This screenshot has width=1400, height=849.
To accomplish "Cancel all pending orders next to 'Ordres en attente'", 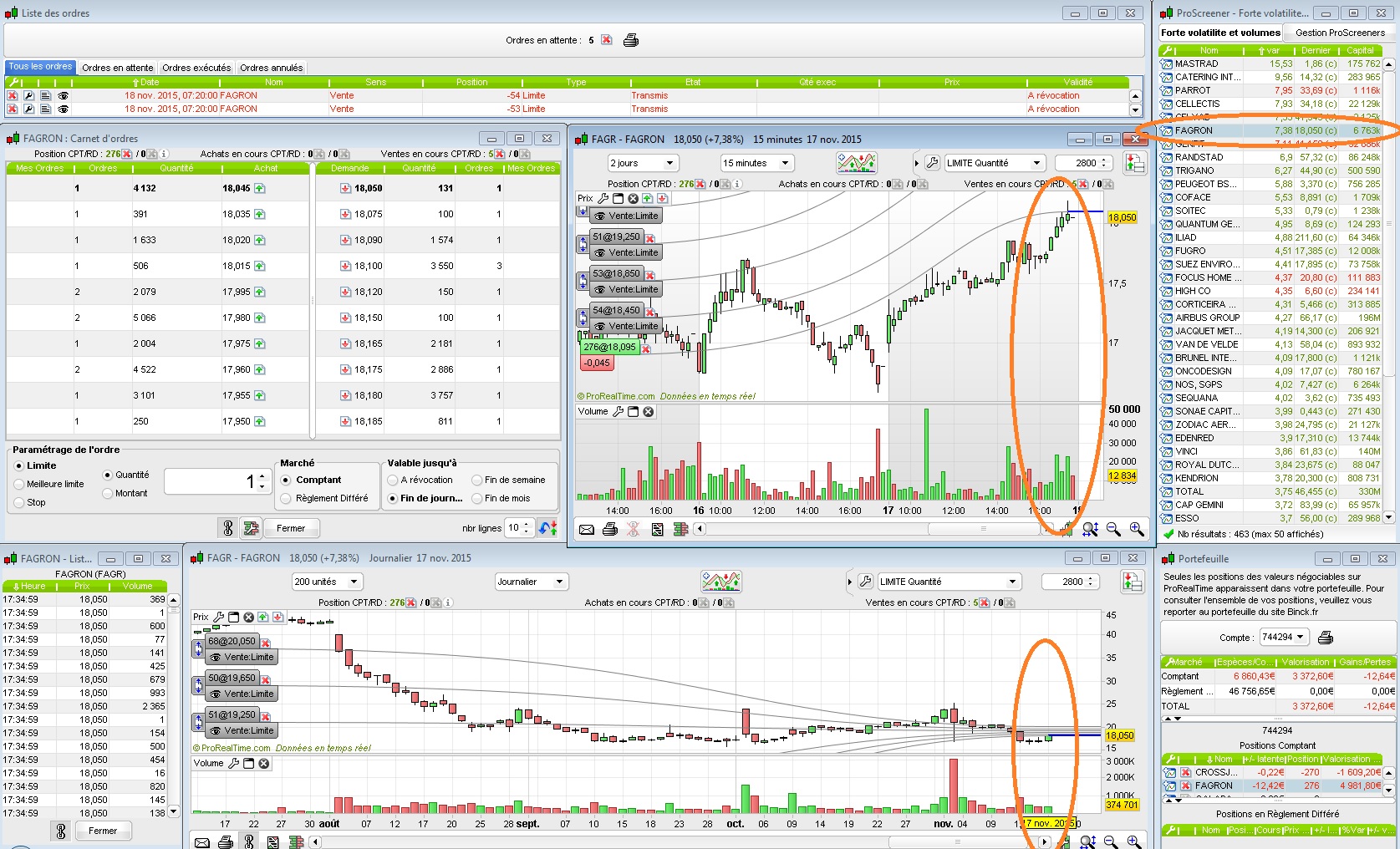I will (x=607, y=40).
